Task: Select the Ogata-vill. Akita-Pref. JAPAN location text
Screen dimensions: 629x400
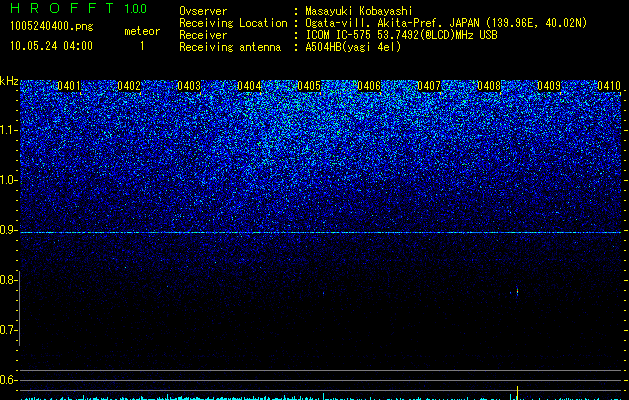Action: (446, 23)
